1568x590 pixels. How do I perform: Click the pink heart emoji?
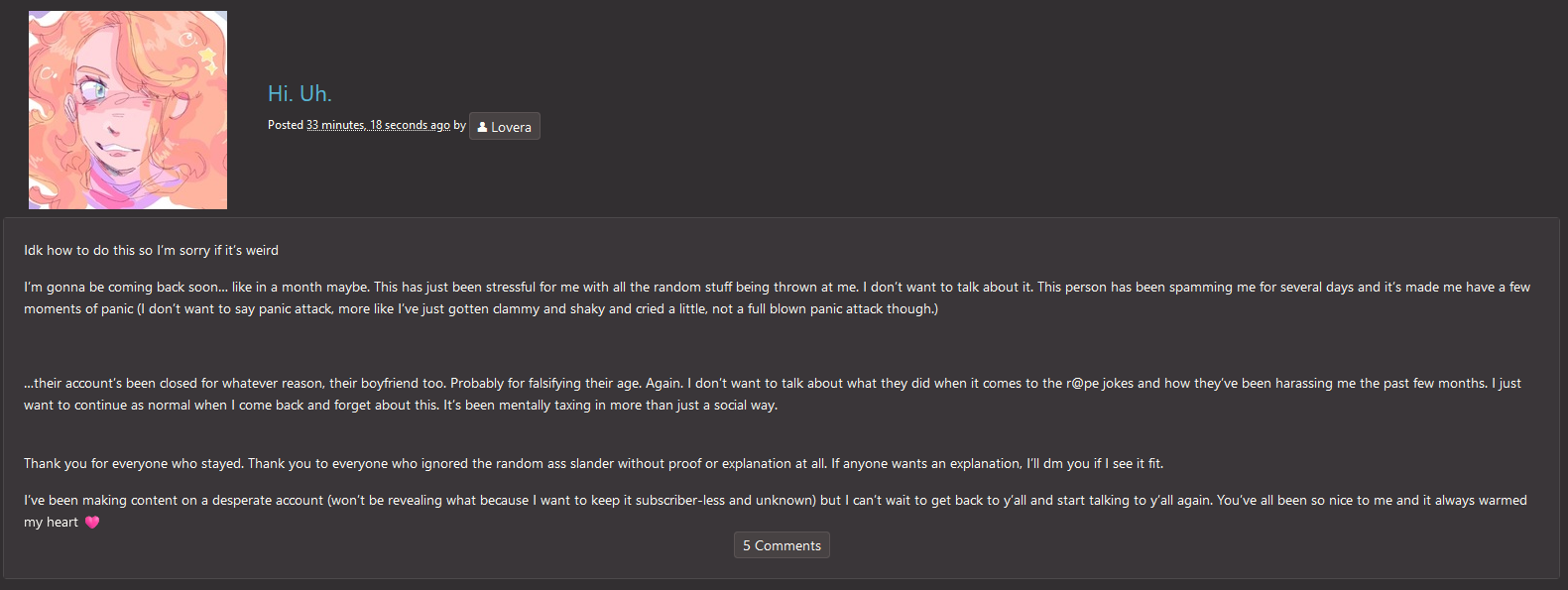(92, 523)
